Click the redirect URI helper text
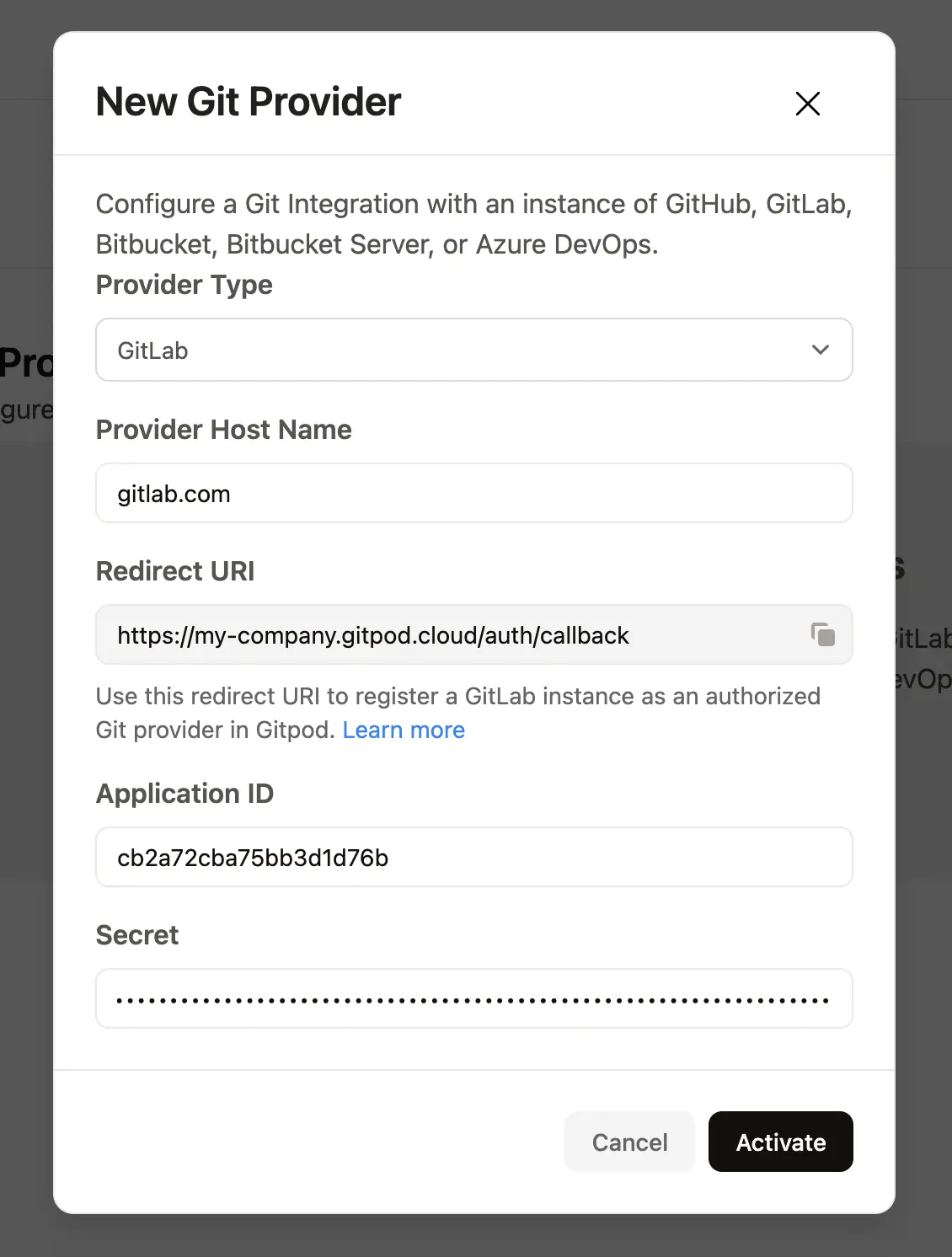The height and width of the screenshot is (1257, 952). point(458,713)
